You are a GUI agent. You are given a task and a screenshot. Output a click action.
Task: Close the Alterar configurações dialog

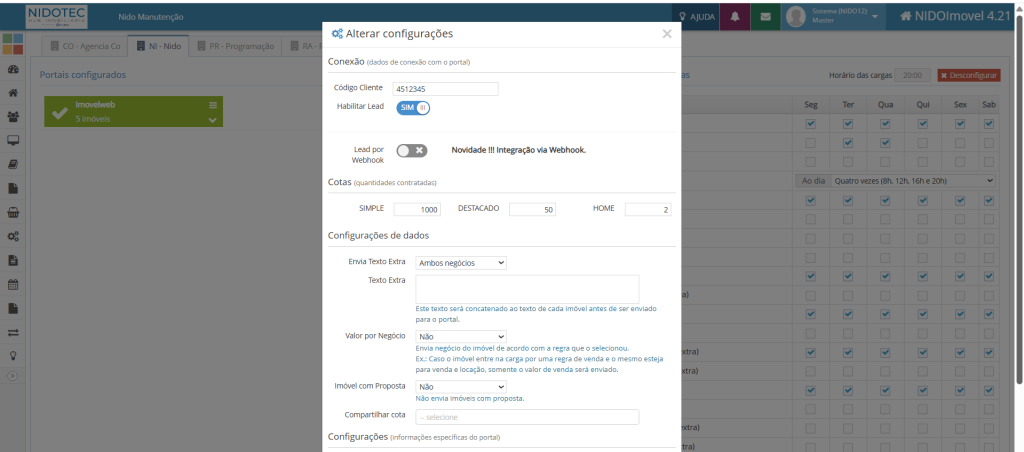click(x=667, y=34)
